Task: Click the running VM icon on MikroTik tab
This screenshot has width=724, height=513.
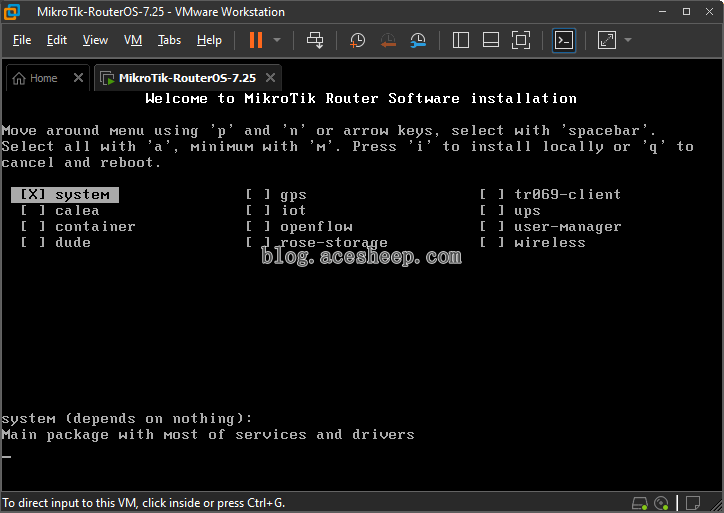Action: point(107,78)
